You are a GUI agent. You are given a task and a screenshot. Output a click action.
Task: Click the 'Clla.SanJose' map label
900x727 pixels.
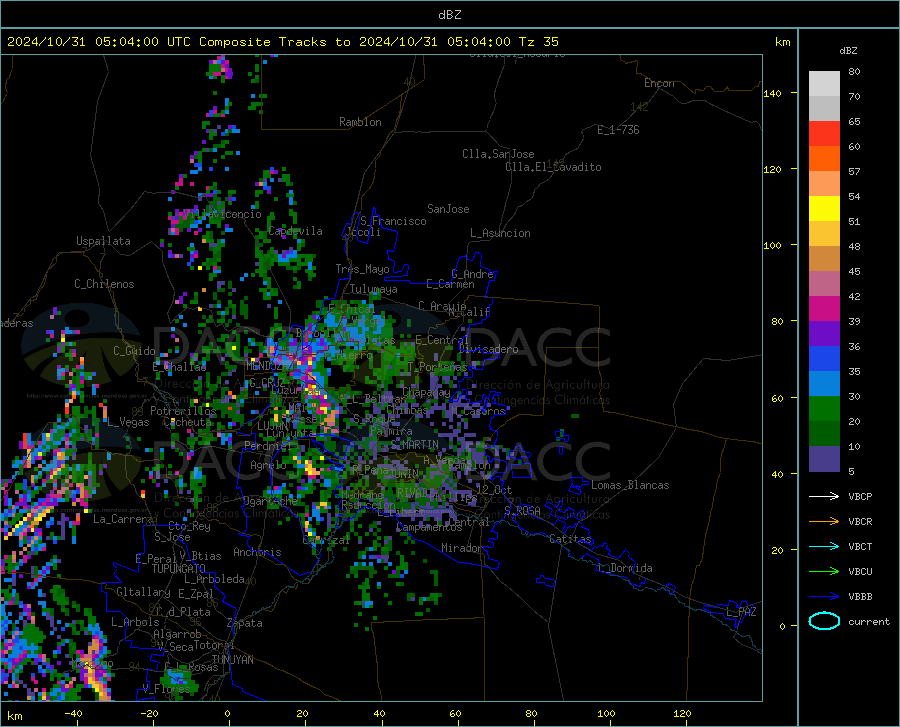click(498, 154)
